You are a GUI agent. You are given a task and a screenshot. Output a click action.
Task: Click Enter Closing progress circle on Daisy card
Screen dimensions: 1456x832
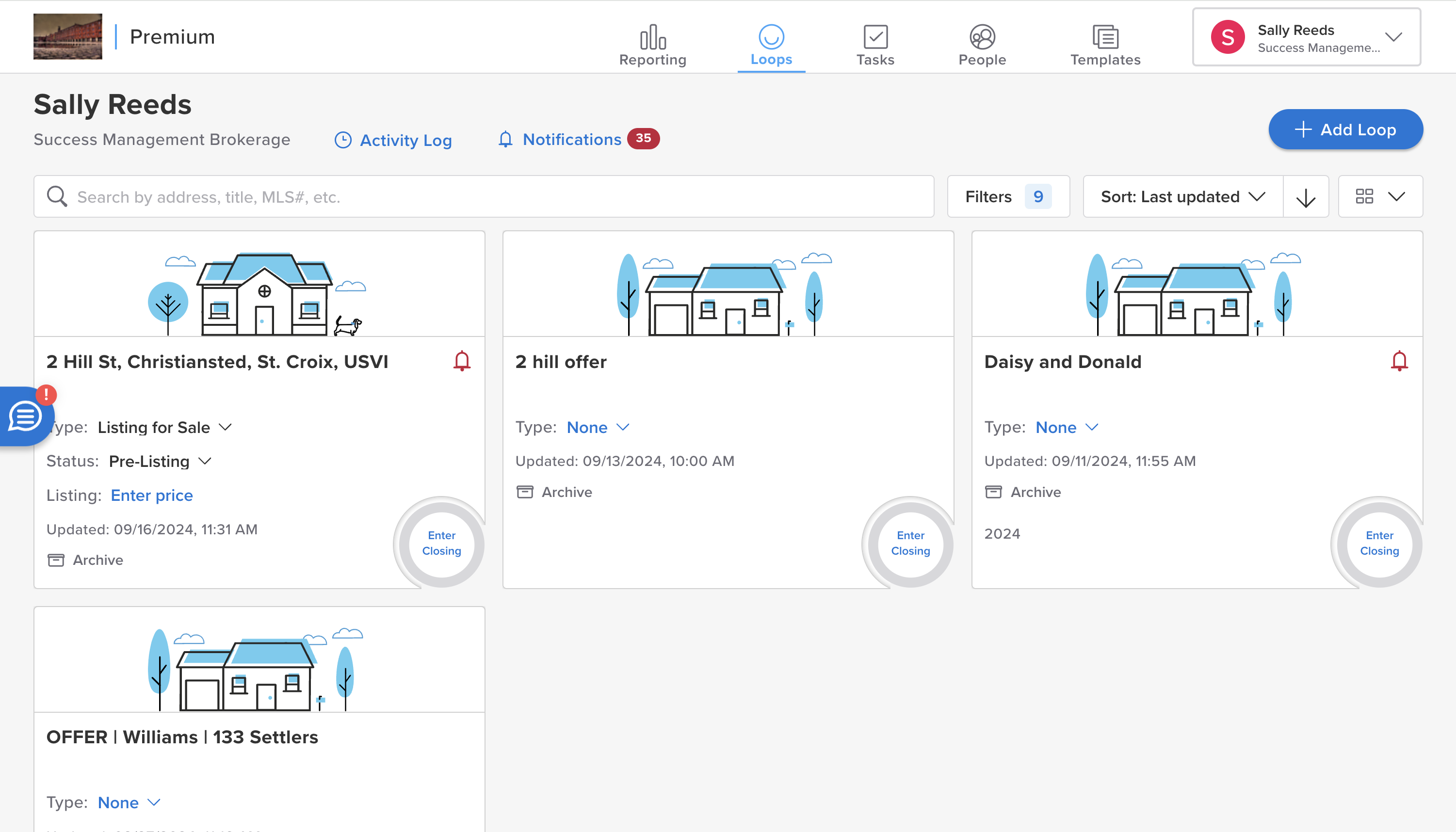point(1379,543)
